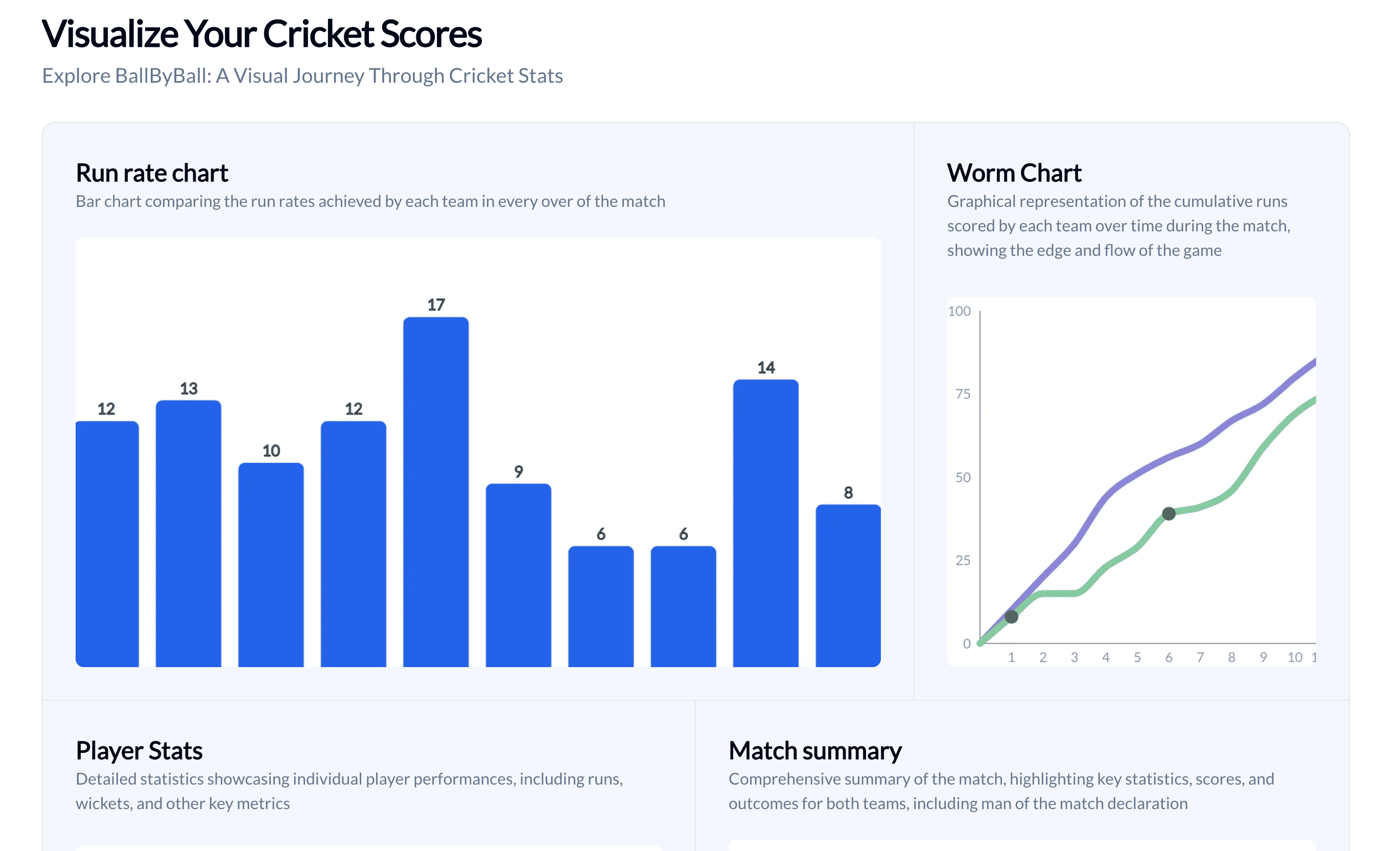Select the bar labeled 8
This screenshot has width=1400, height=851.
pos(848,585)
